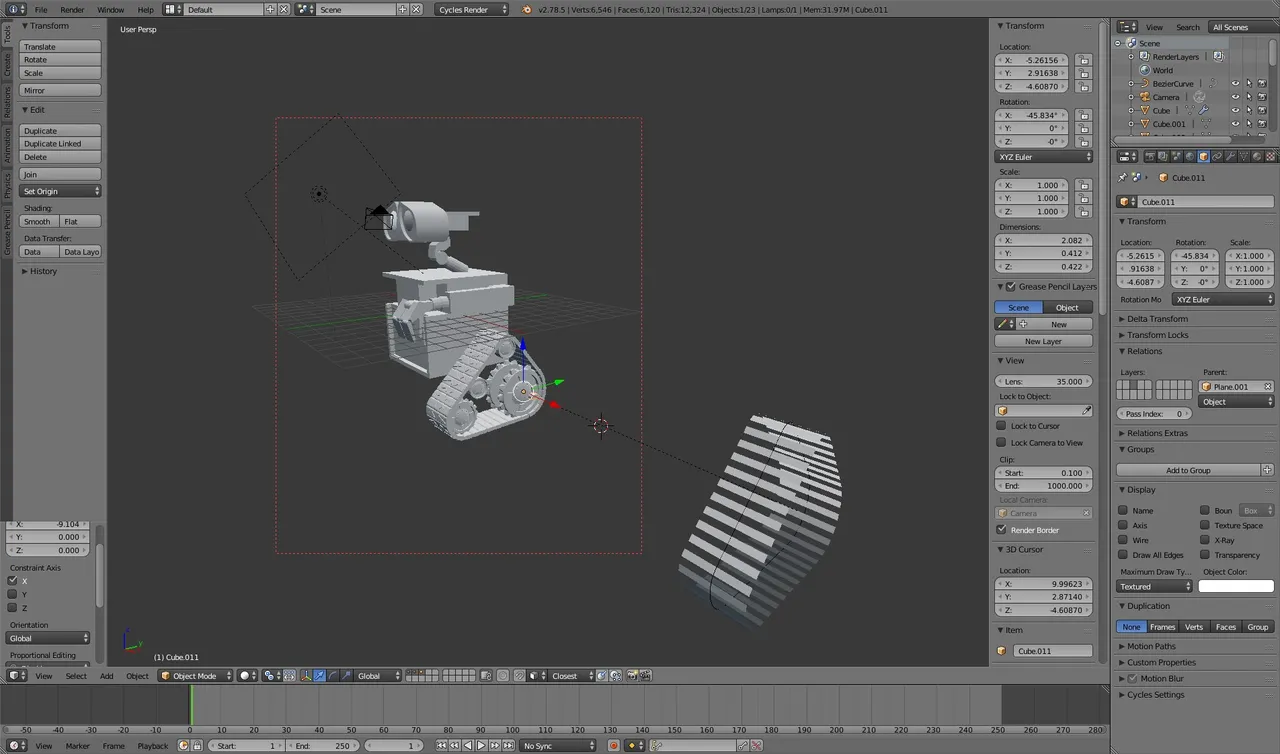Enable Lock to Cursor checkbox
Viewport: 1280px width, 754px height.
1002,426
